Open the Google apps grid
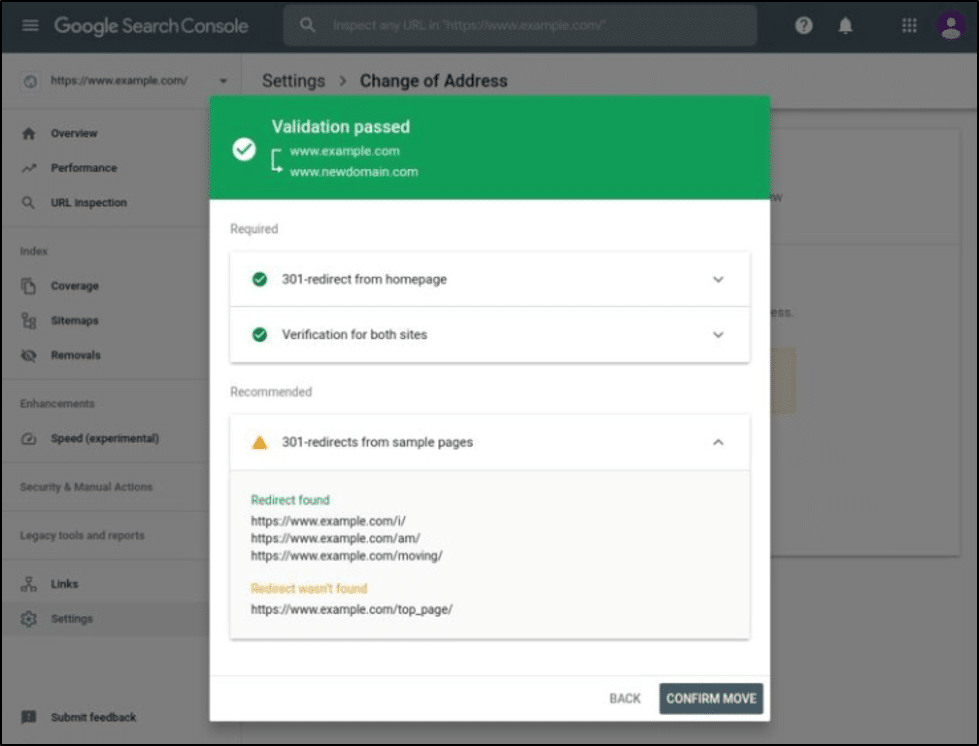The width and height of the screenshot is (979, 746). click(909, 26)
